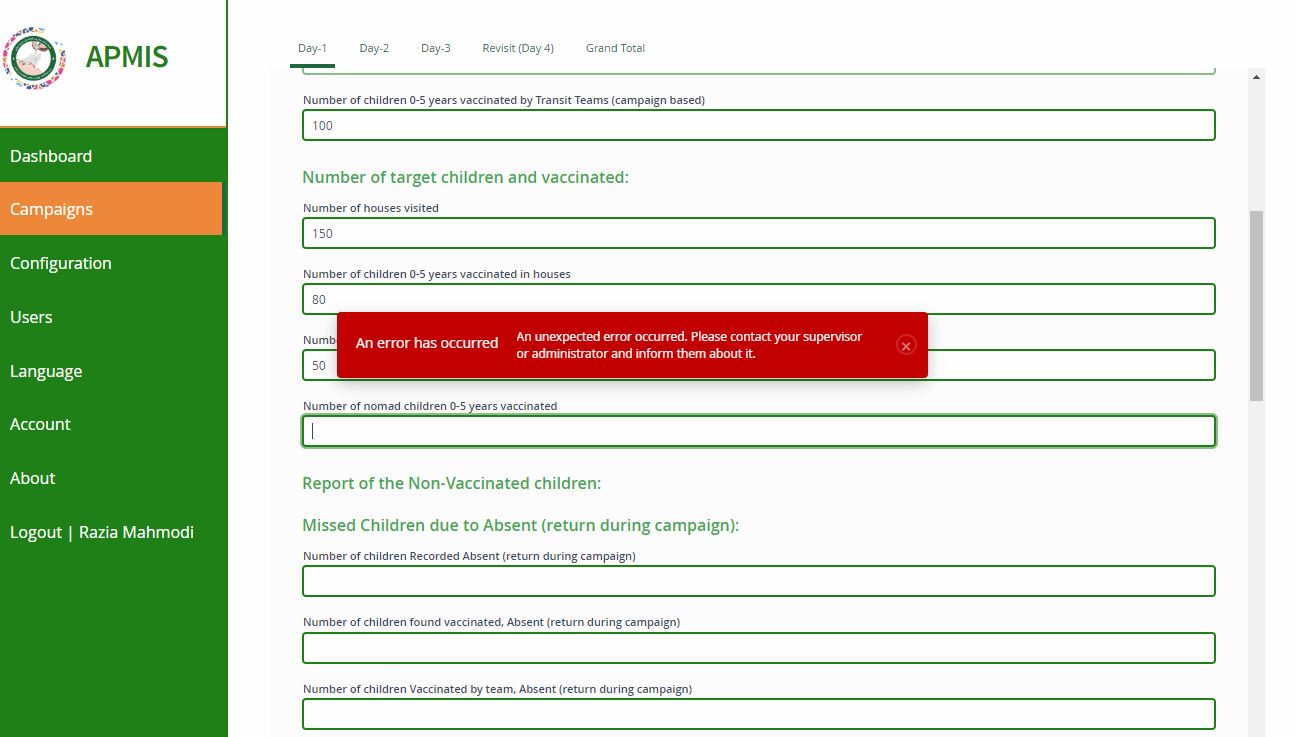Click the APMIS logo
1296x737 pixels.
36,58
